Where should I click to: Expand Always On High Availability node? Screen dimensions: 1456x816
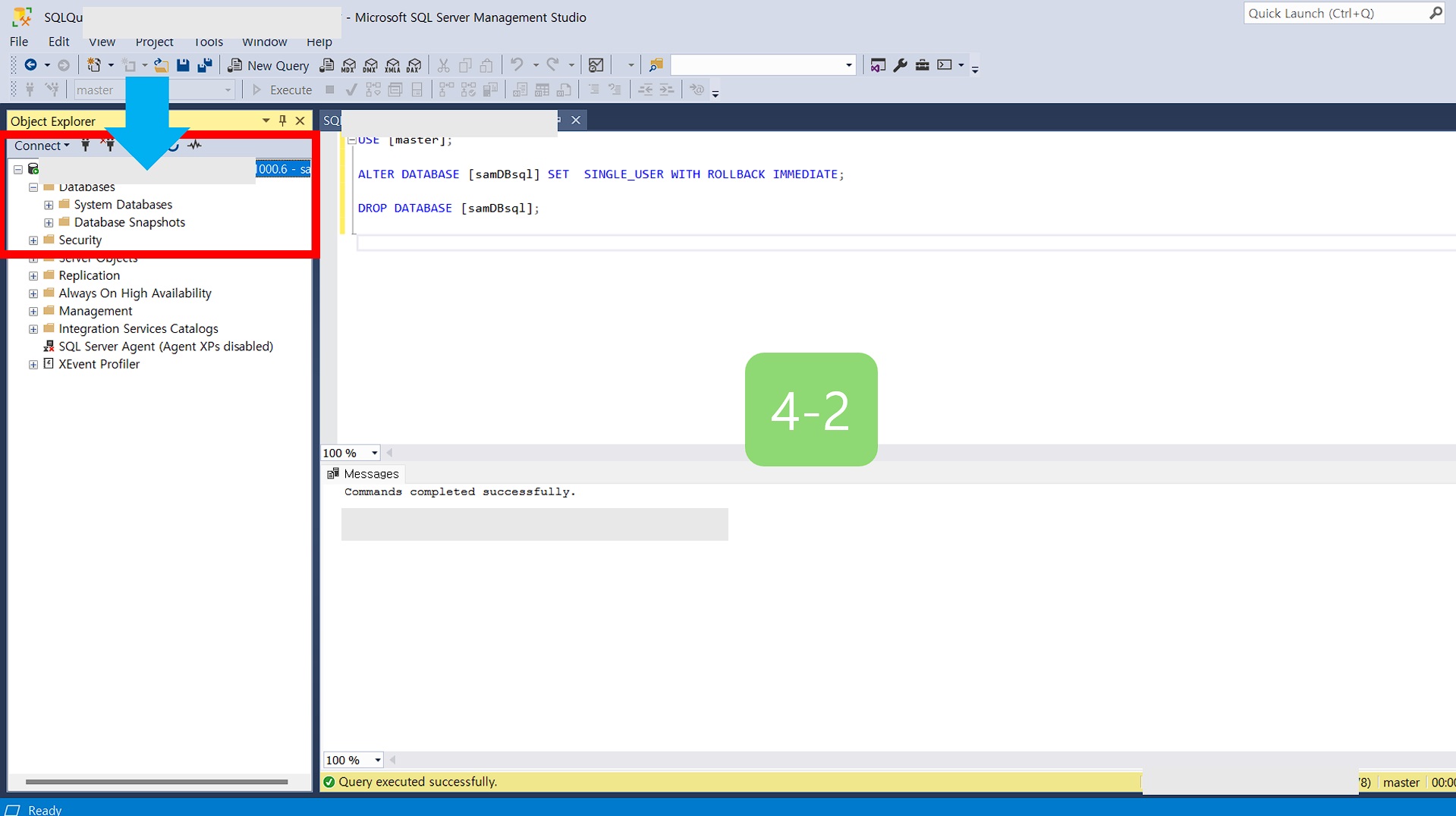pyautogui.click(x=33, y=293)
